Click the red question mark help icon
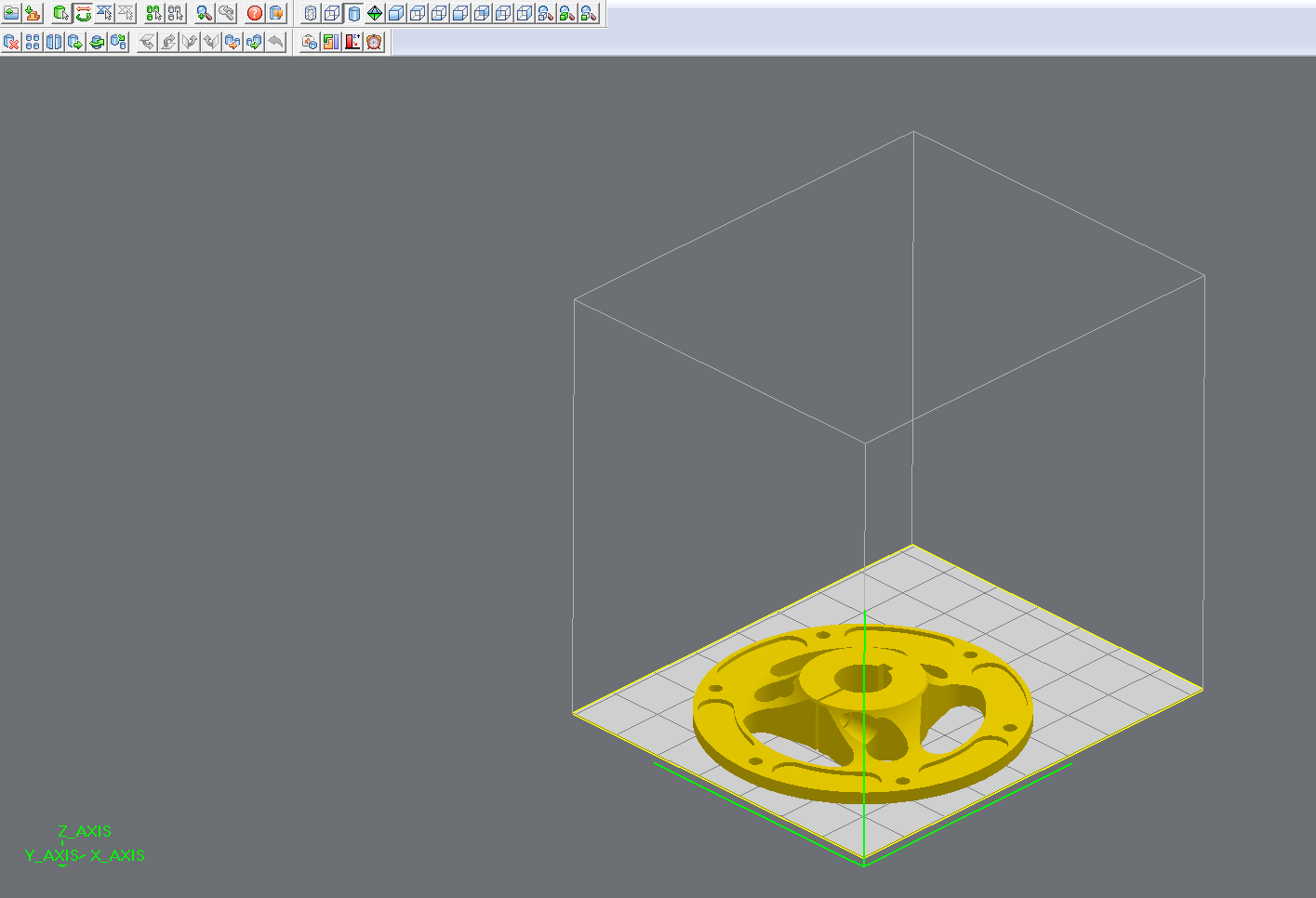Screen dimensions: 1316x898 pos(255,14)
